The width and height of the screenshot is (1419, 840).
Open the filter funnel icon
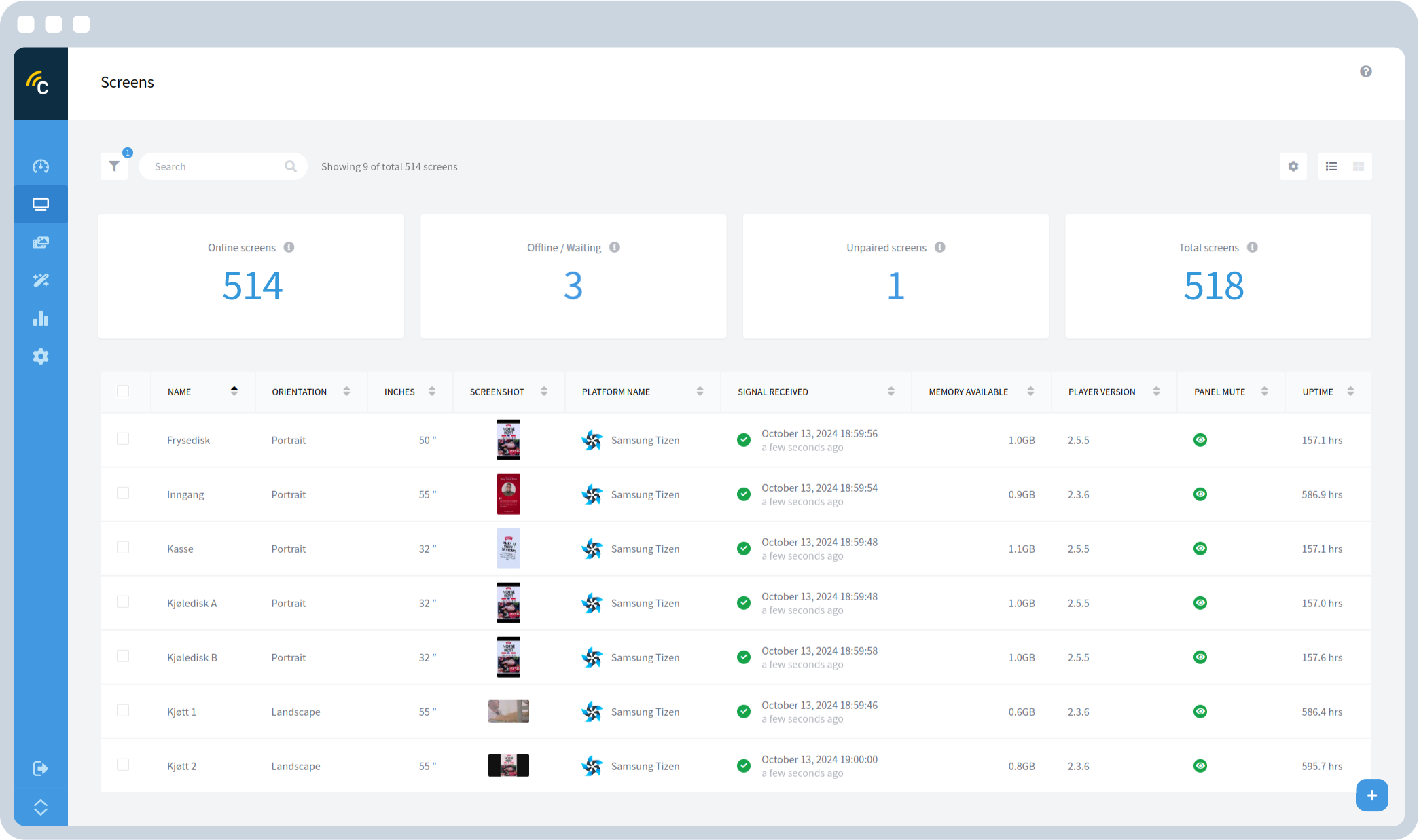(x=114, y=166)
